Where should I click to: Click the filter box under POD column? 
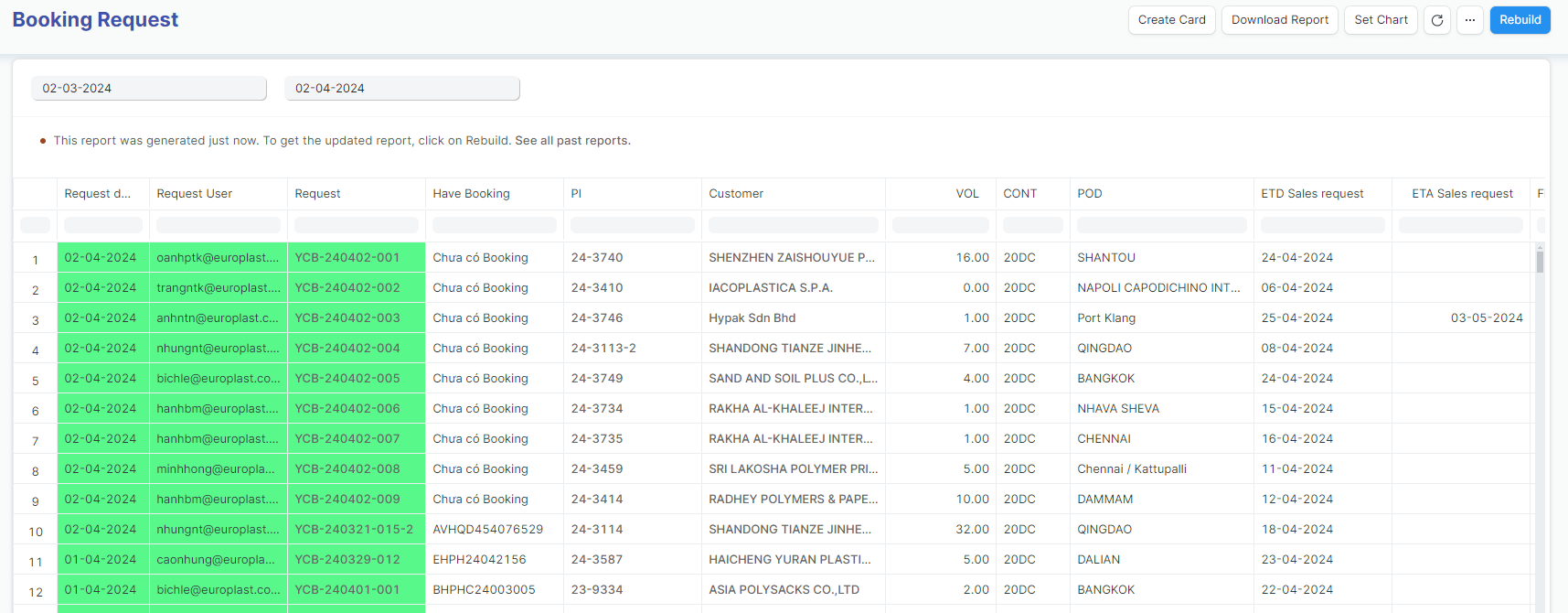1161,225
